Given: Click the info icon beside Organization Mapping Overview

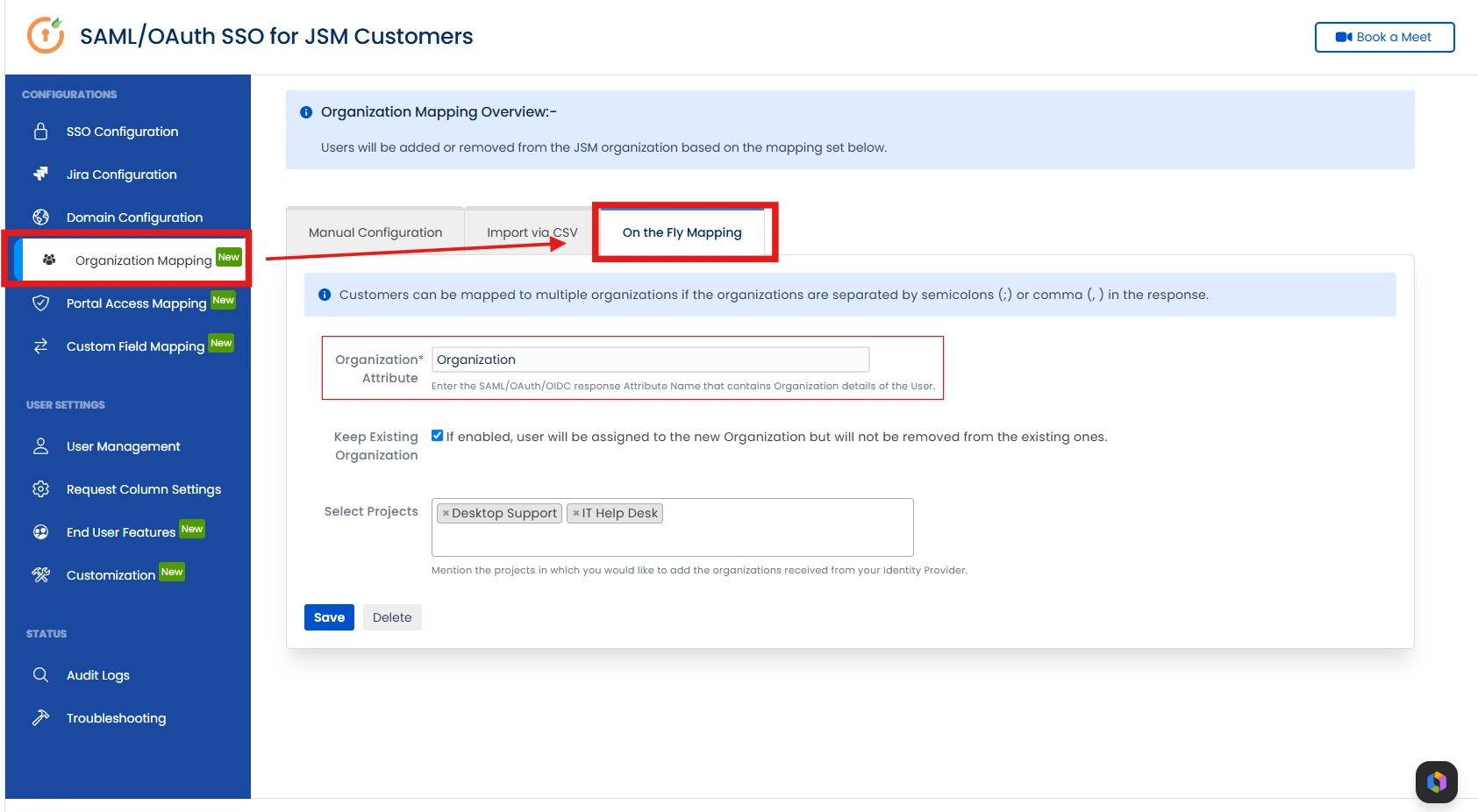Looking at the screenshot, I should [306, 112].
